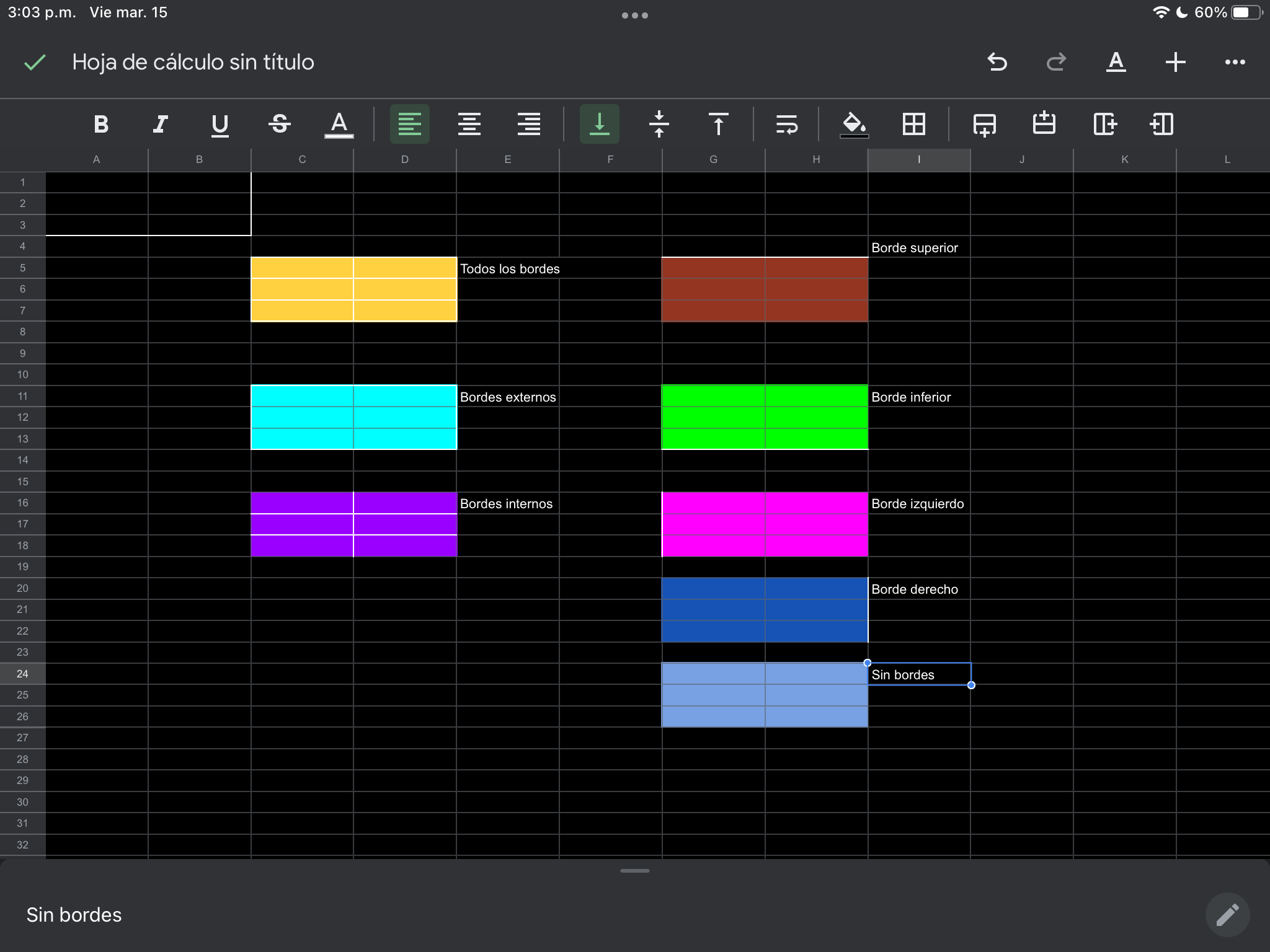Tap the pencil edit button
This screenshot has height=952, width=1270.
[x=1227, y=915]
